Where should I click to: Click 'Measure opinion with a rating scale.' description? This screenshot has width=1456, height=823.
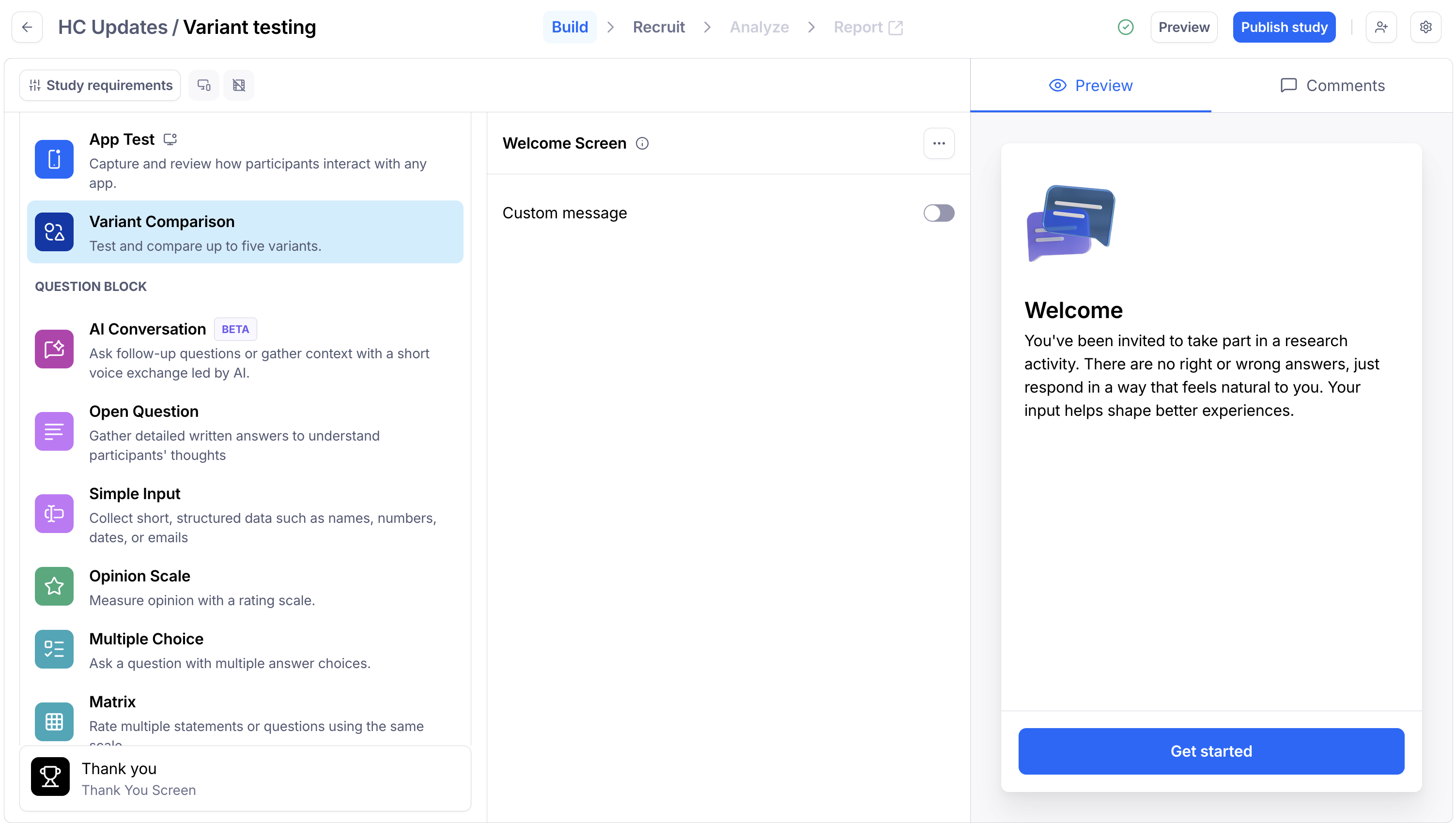click(202, 600)
